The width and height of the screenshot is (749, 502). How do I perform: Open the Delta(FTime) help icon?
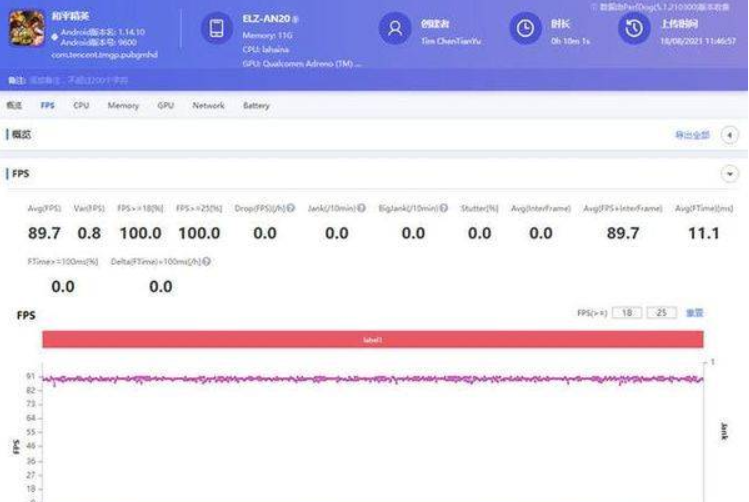pyautogui.click(x=206, y=262)
